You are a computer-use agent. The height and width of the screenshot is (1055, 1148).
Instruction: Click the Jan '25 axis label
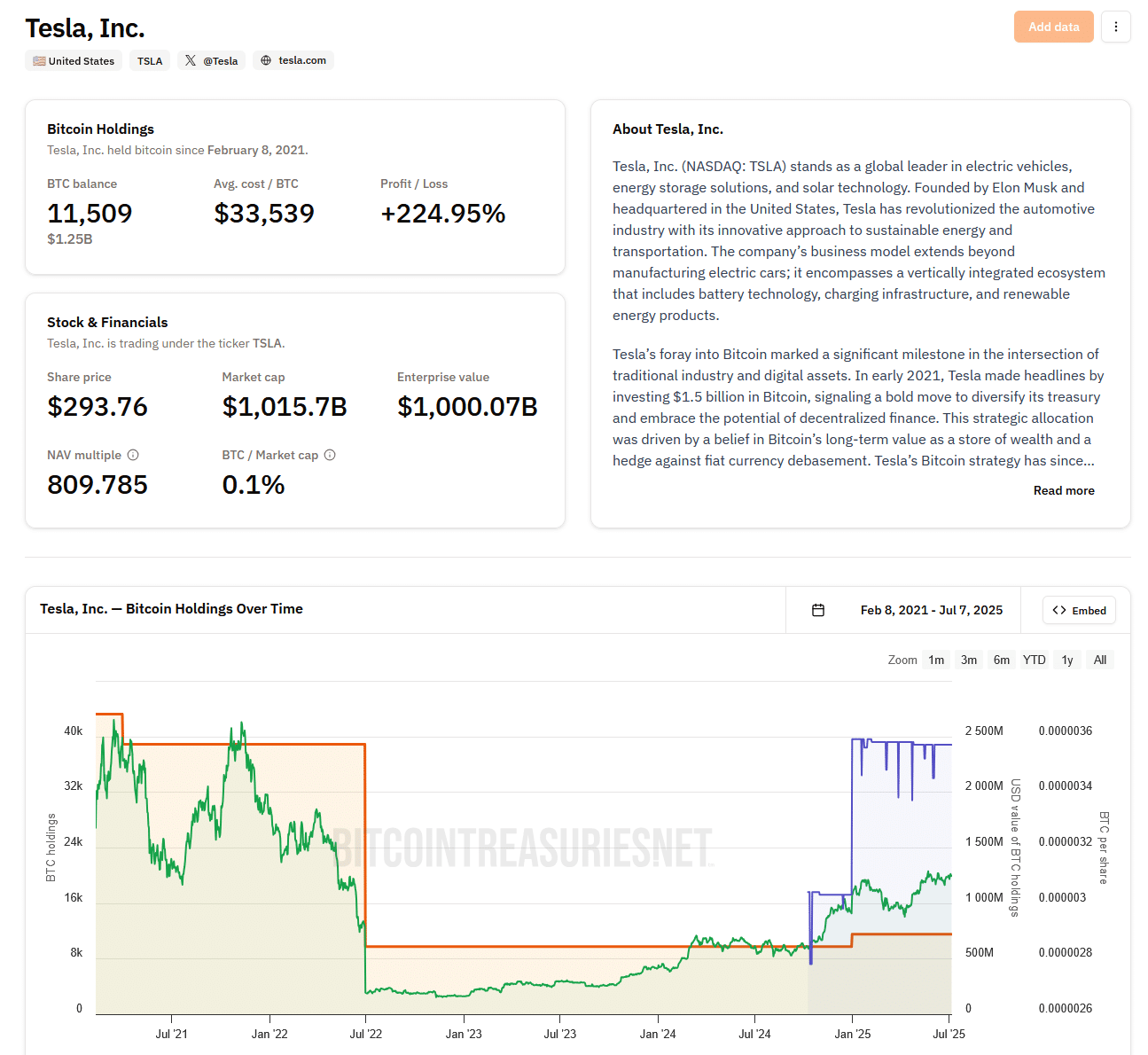tap(853, 1034)
